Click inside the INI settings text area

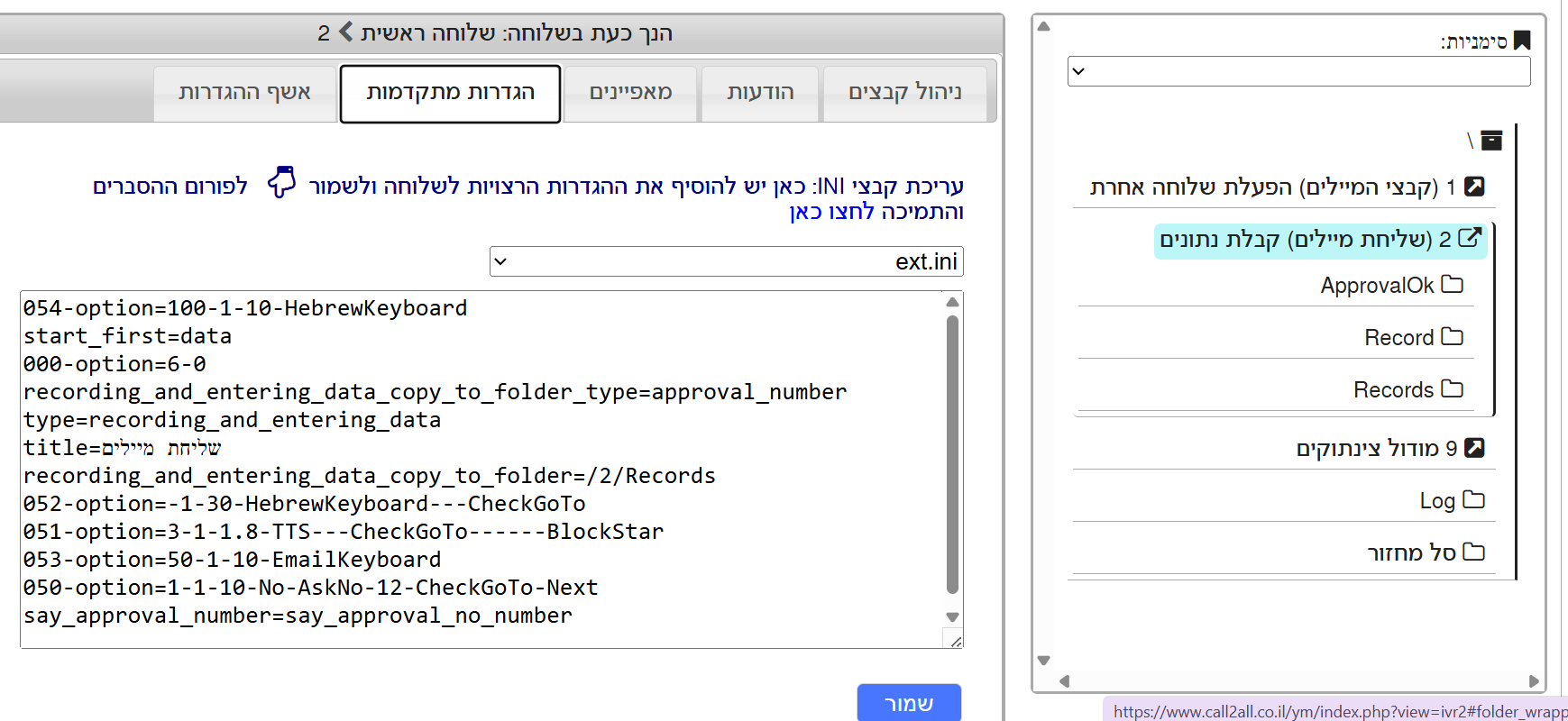(x=478, y=469)
